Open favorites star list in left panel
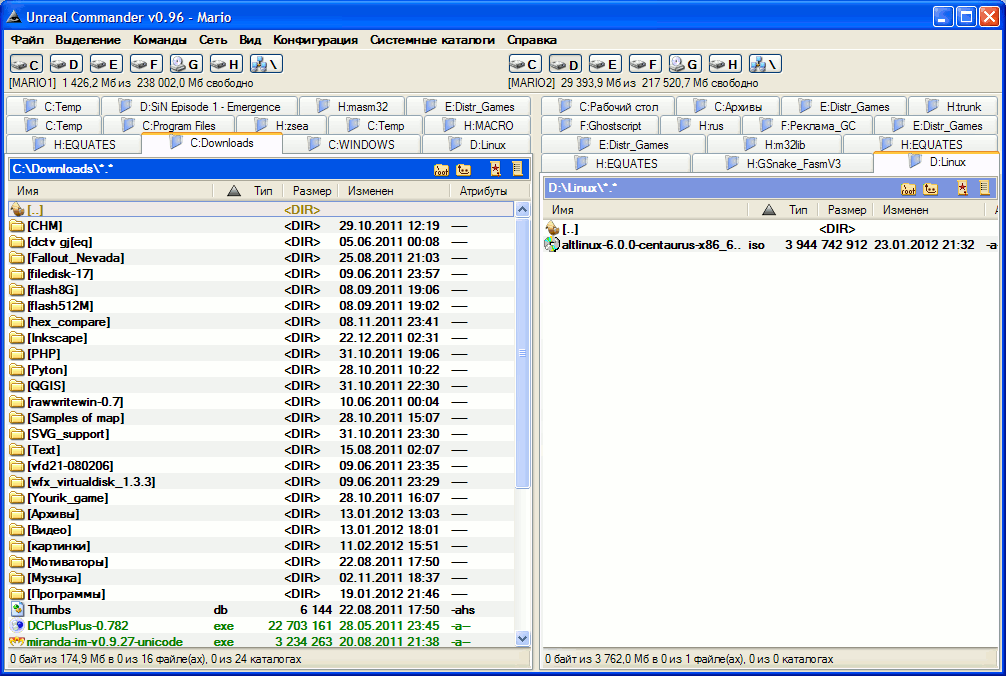 click(495, 169)
